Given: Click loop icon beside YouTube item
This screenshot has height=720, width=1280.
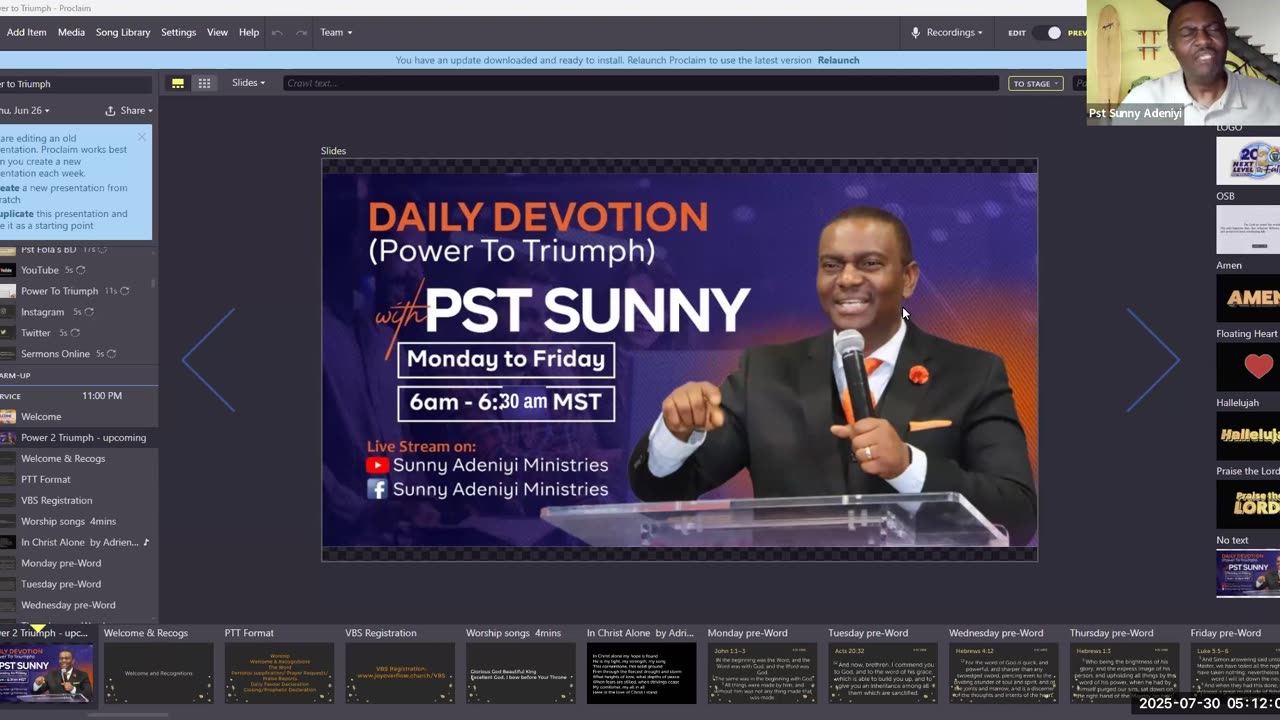Looking at the screenshot, I should click(81, 270).
